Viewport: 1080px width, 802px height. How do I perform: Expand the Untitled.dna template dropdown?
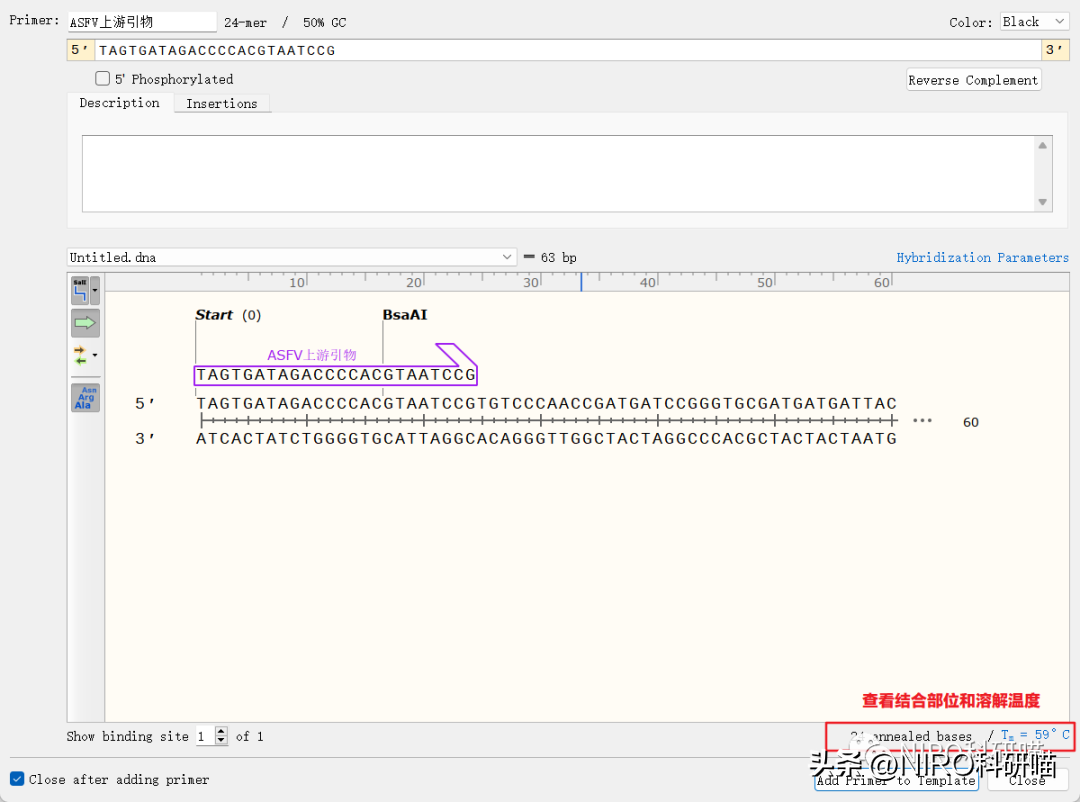coord(507,257)
